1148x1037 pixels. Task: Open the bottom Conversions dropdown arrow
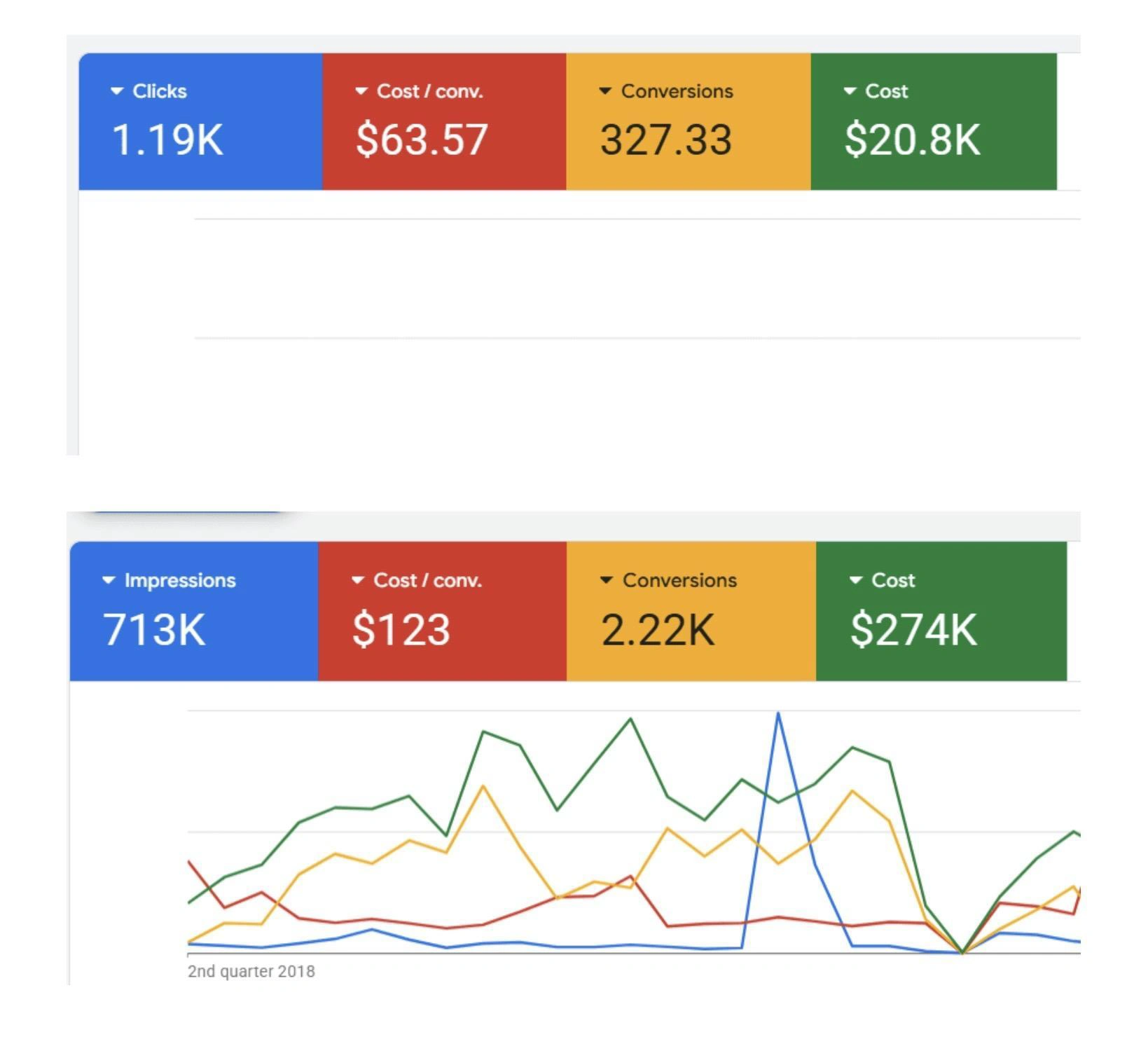(x=607, y=580)
